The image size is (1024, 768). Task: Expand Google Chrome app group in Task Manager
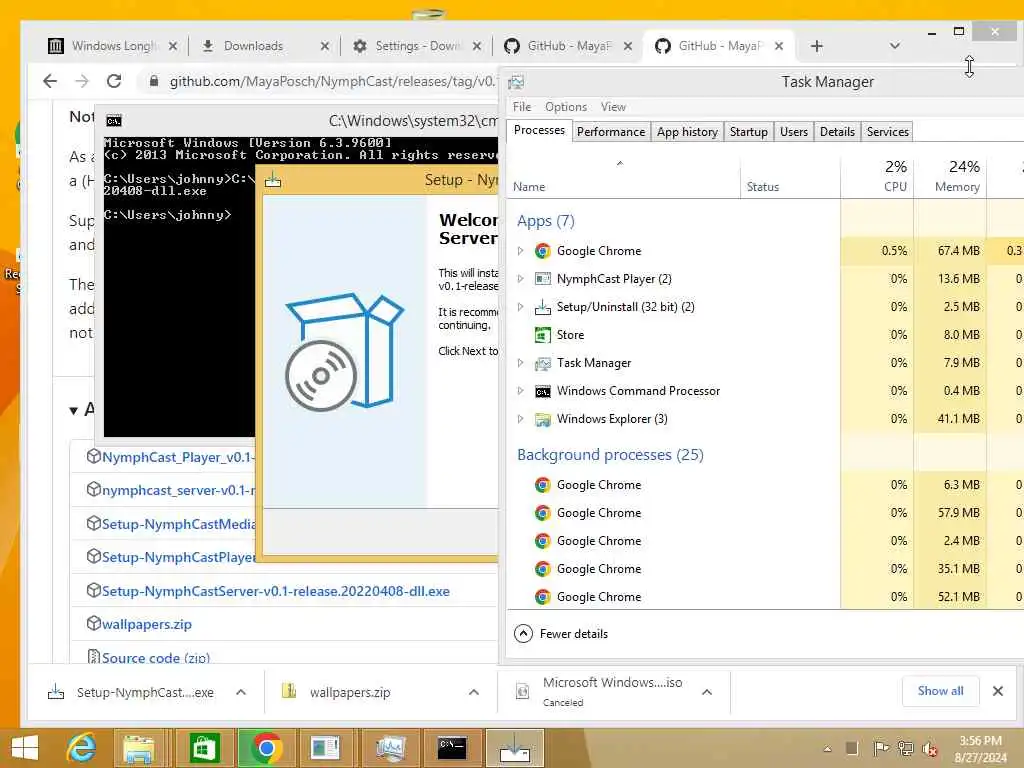(520, 251)
